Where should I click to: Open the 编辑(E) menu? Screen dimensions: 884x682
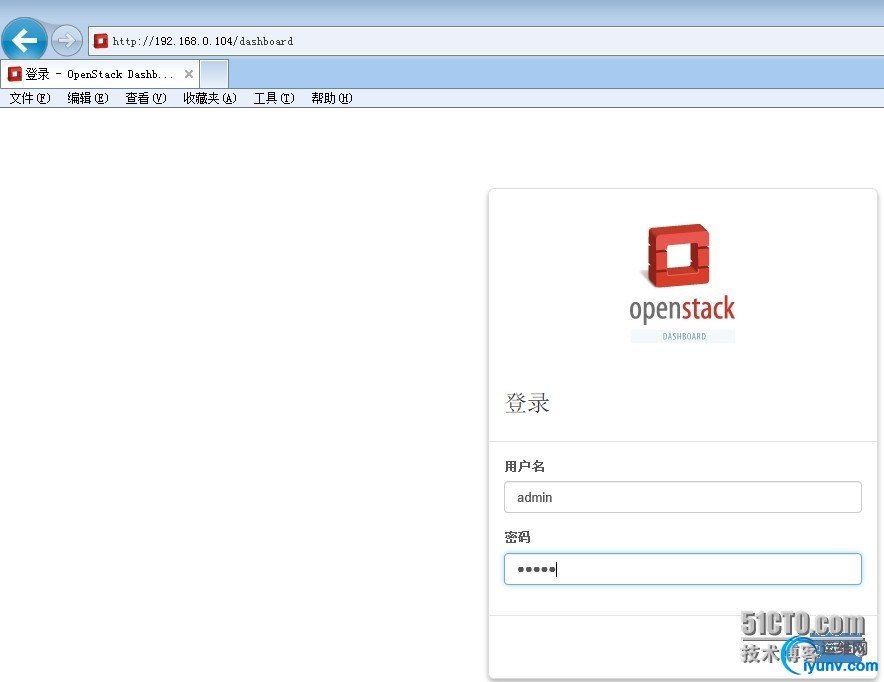[88, 98]
